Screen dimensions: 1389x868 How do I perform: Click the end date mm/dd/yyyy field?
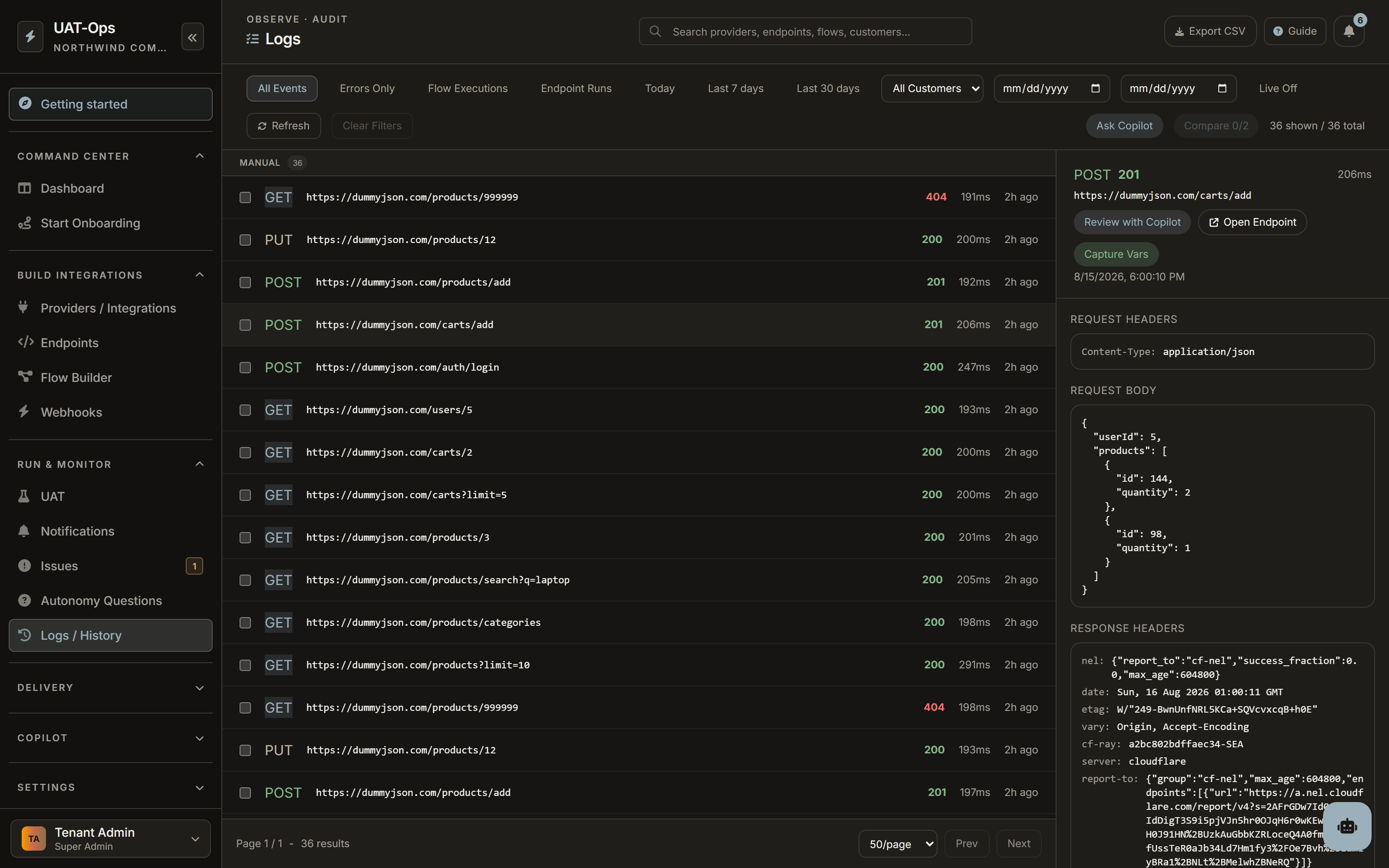(1178, 89)
